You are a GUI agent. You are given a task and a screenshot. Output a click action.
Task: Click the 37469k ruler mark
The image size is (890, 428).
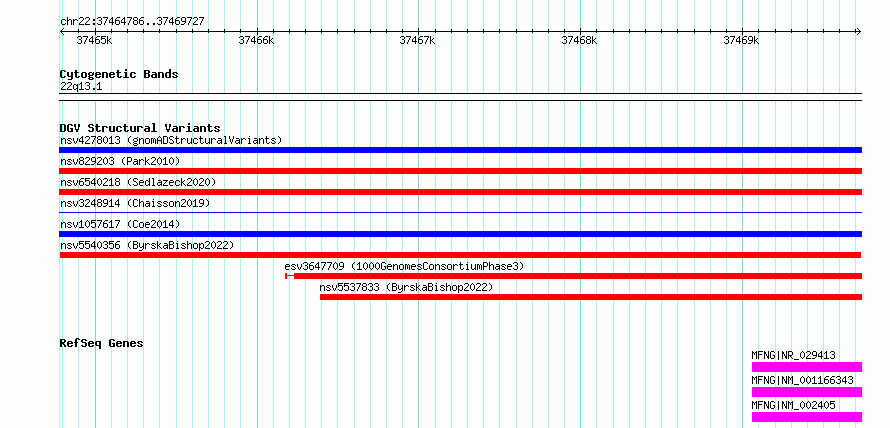click(x=741, y=40)
